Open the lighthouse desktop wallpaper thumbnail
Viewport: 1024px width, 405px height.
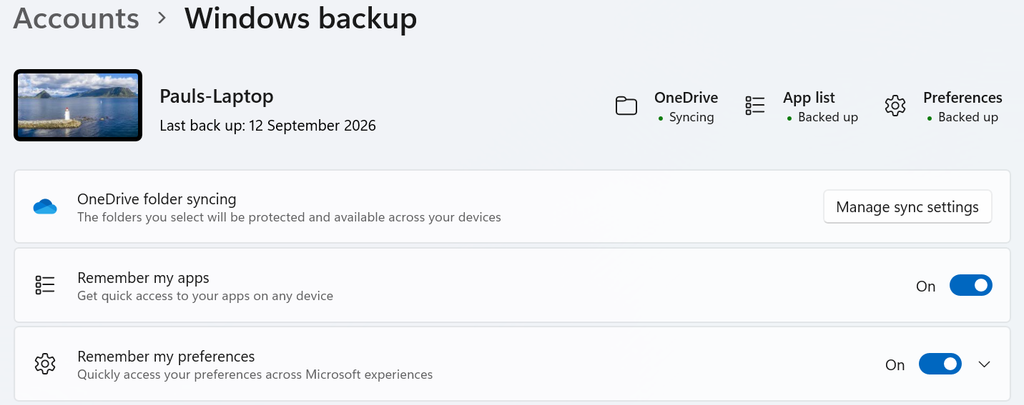coord(78,105)
